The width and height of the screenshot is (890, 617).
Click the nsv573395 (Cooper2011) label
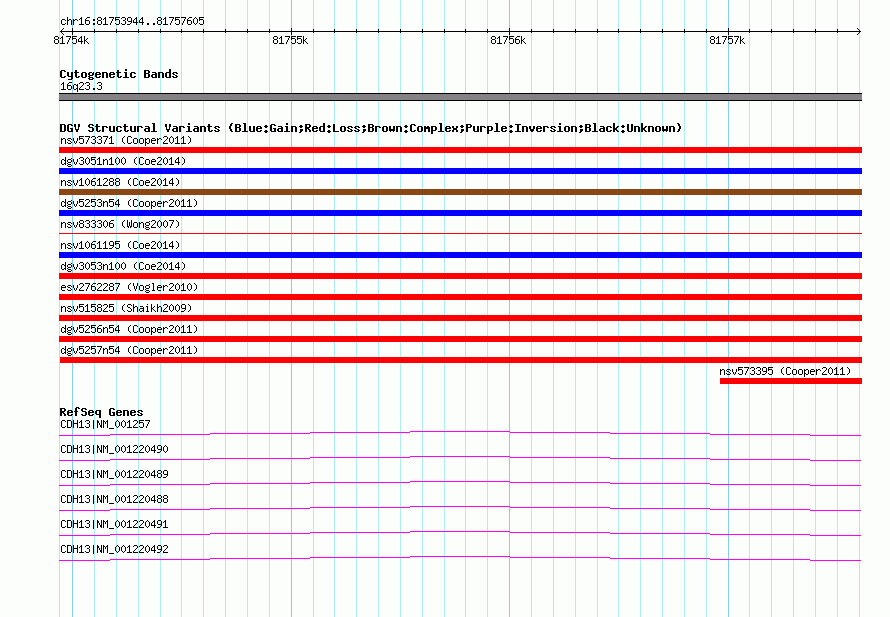[x=786, y=371]
